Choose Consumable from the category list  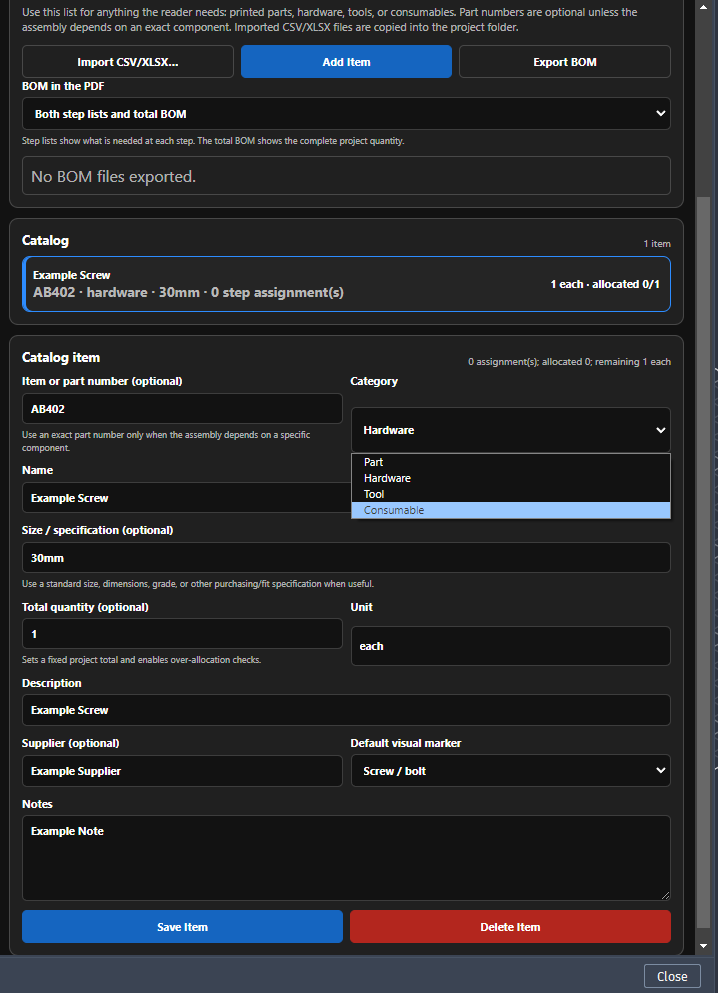tap(511, 510)
